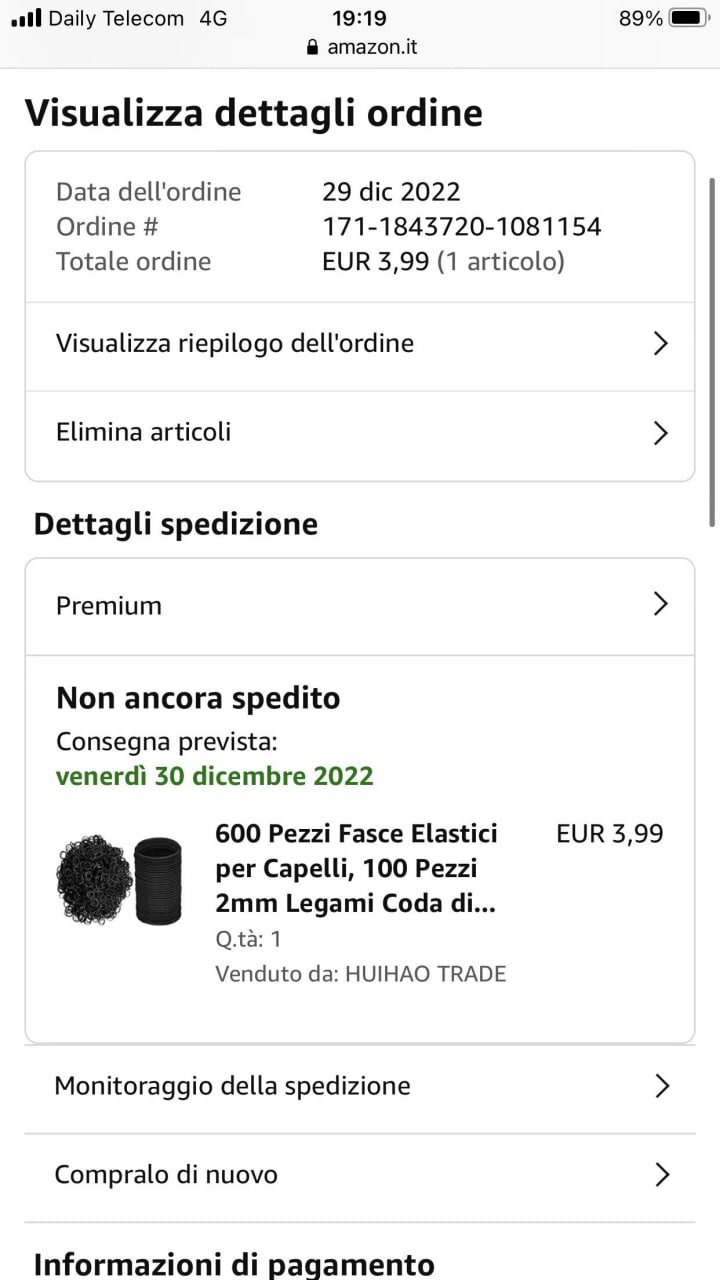The width and height of the screenshot is (720, 1280).
Task: Tap chevron arrow in Premium row
Action: [660, 604]
